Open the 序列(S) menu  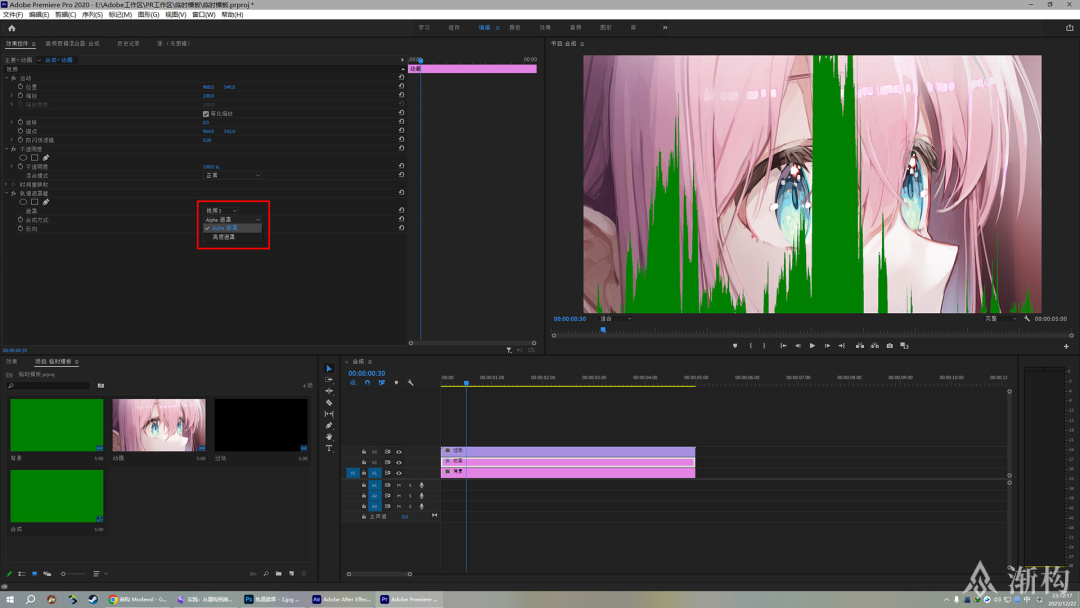pos(92,15)
